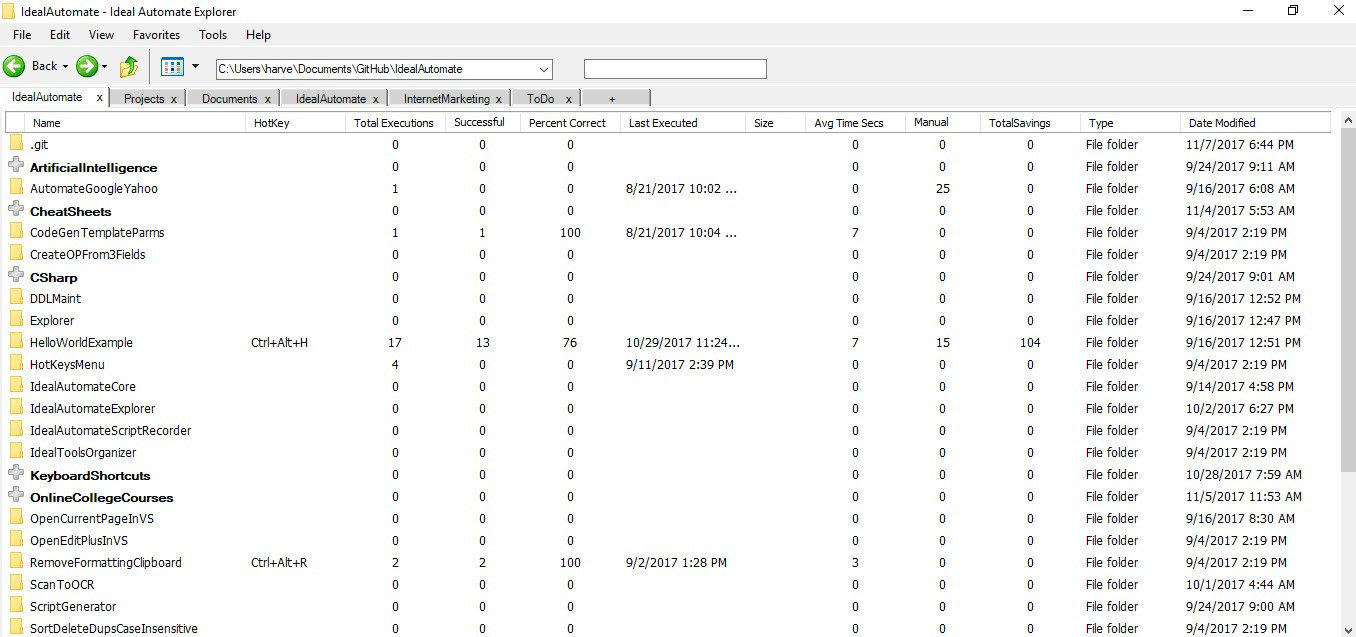Screen dimensions: 1356x637
Task: Expand the address path combo box
Action: tap(544, 69)
